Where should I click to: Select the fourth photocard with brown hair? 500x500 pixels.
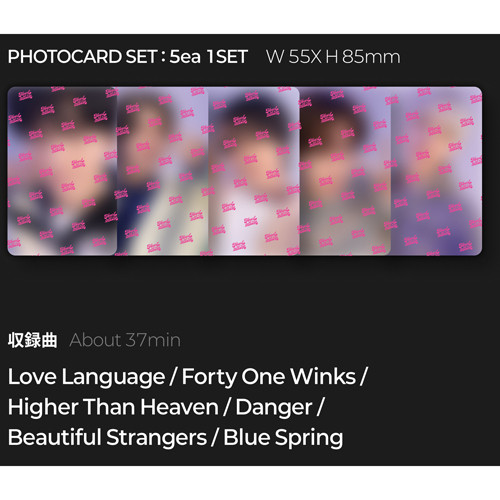345,171
